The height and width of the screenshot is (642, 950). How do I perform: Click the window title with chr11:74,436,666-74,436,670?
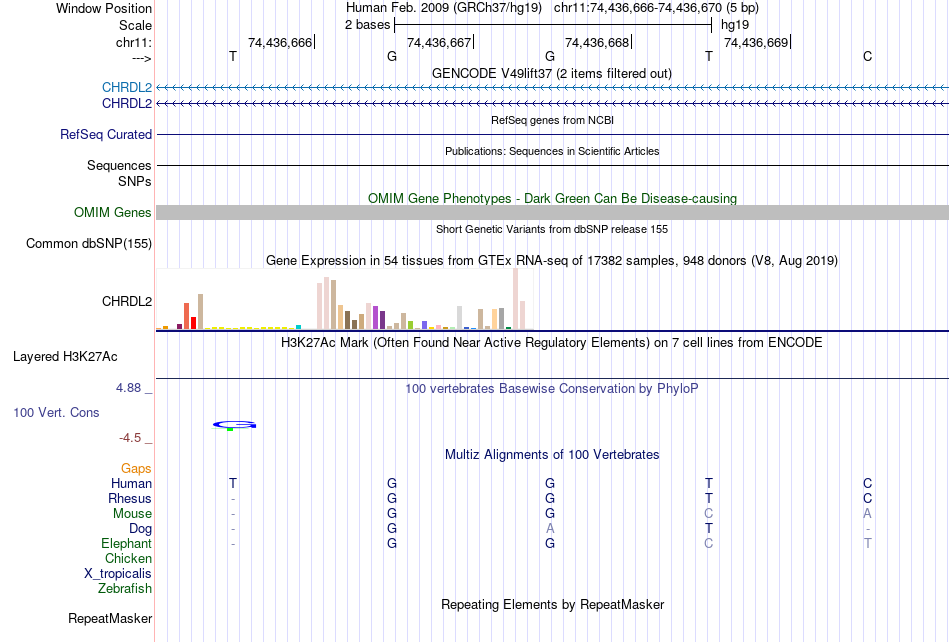(x=552, y=8)
